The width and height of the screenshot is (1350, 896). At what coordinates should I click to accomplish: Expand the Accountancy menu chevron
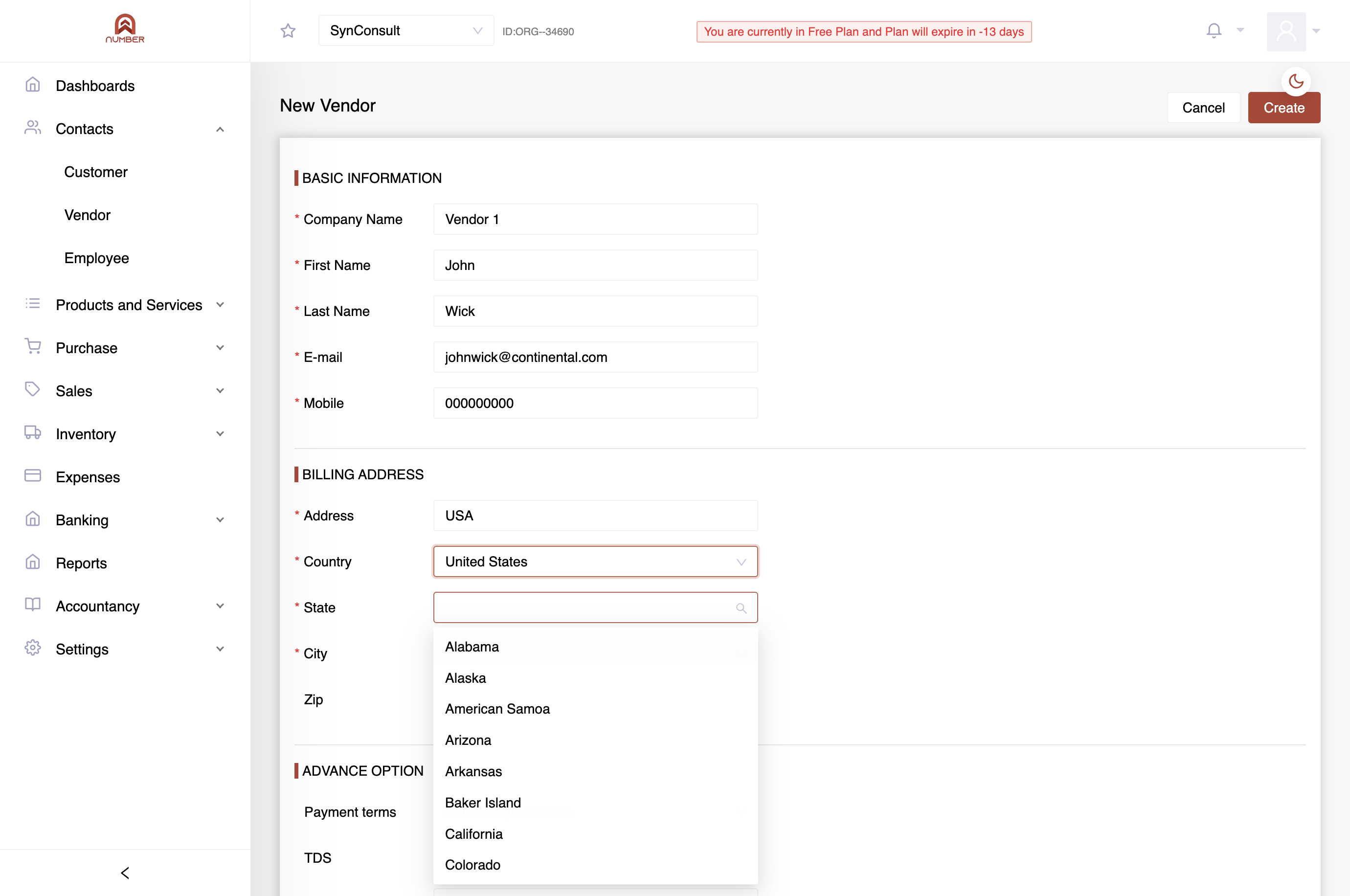click(x=220, y=606)
